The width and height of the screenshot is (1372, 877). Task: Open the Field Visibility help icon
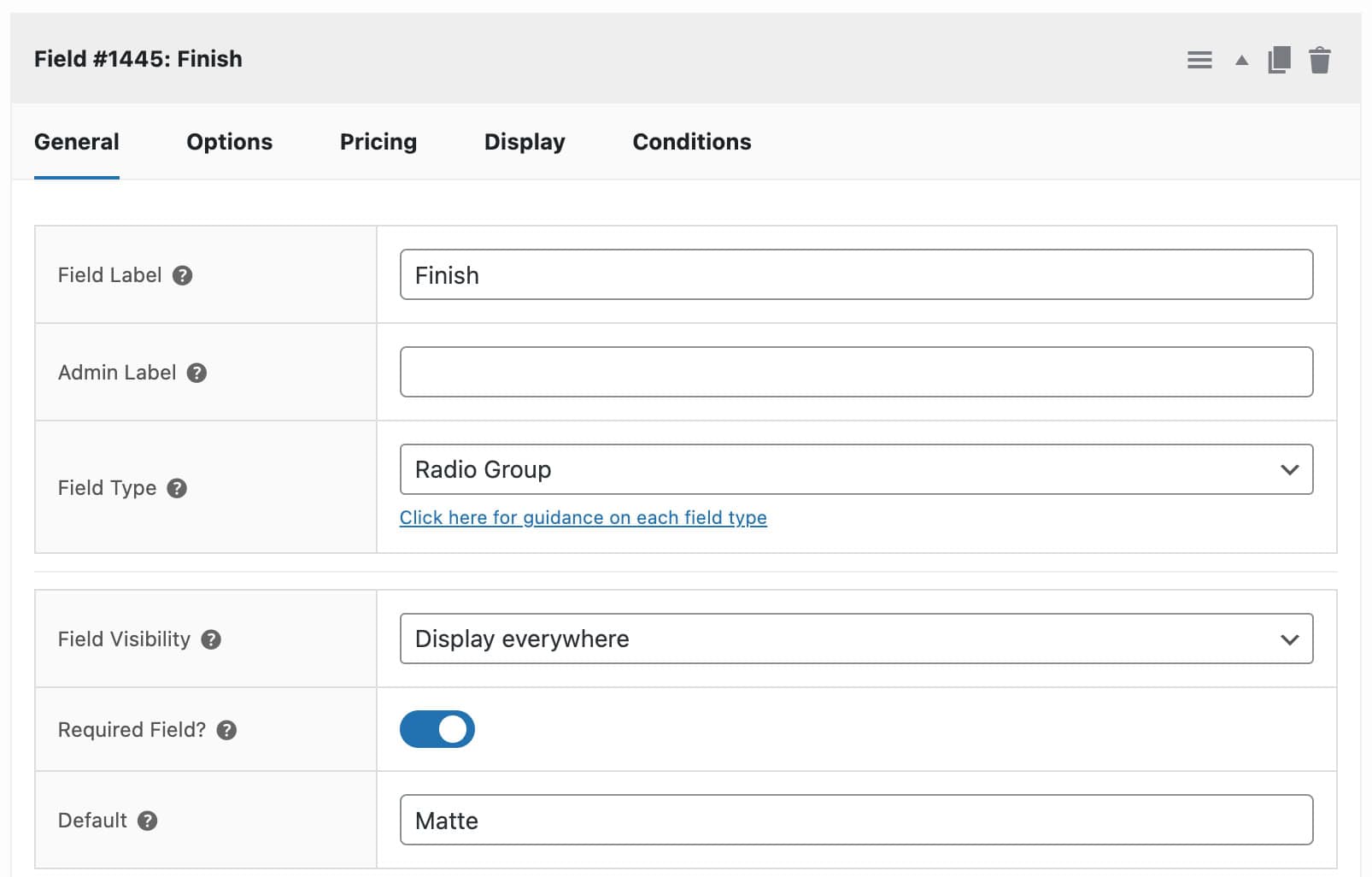tap(210, 639)
